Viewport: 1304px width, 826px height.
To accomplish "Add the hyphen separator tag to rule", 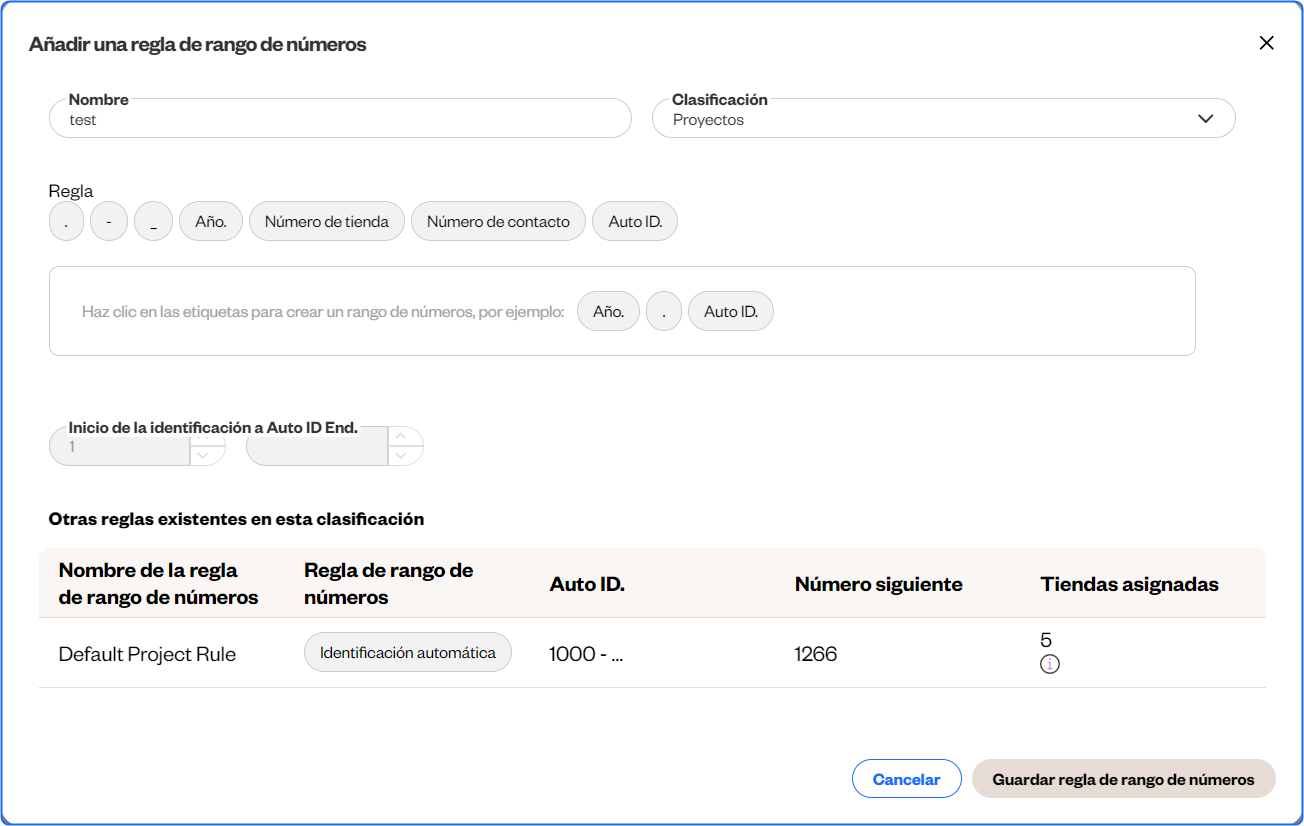I will click(x=109, y=222).
